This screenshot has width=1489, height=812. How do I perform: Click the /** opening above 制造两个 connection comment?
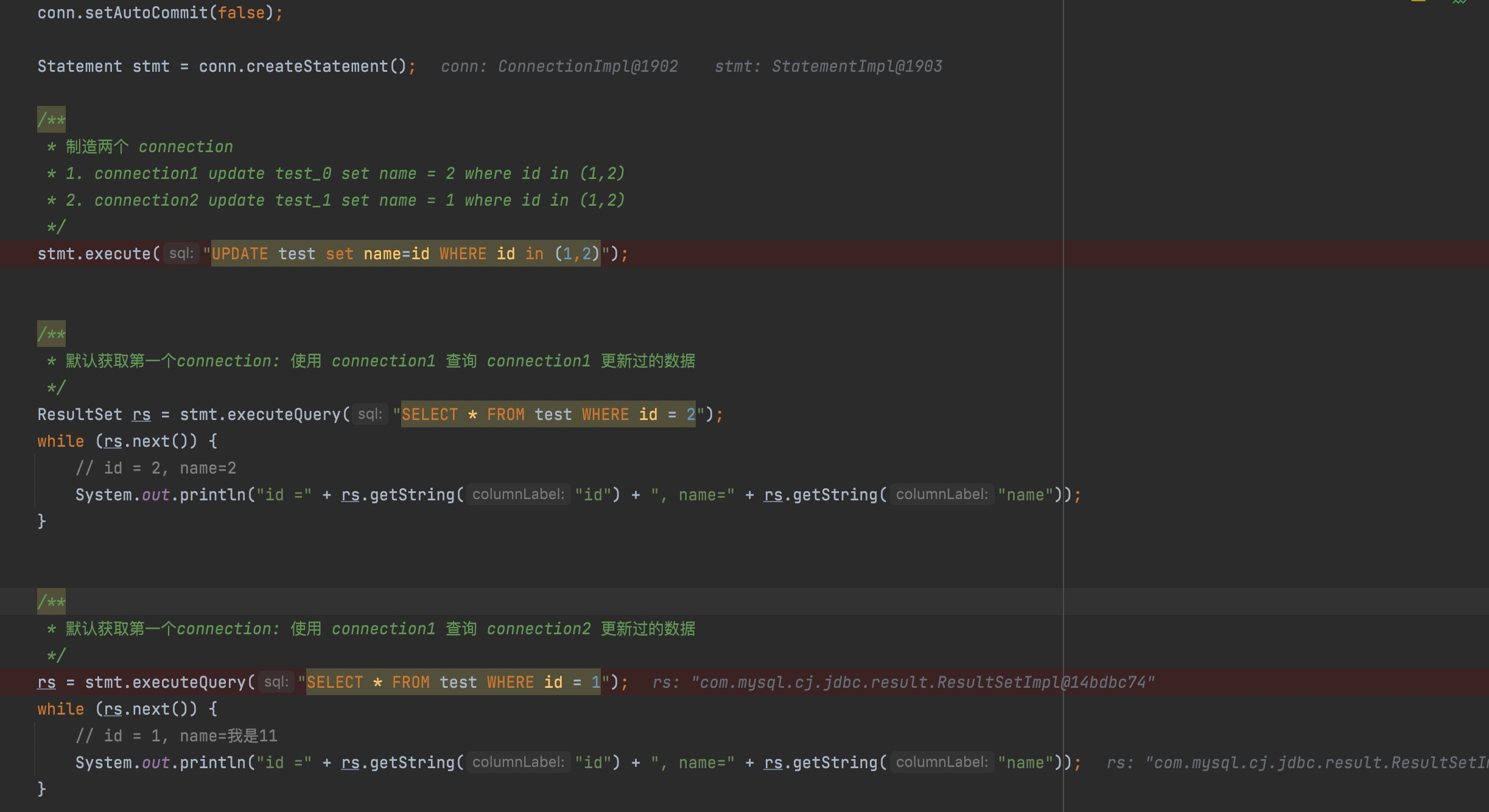tap(51, 120)
